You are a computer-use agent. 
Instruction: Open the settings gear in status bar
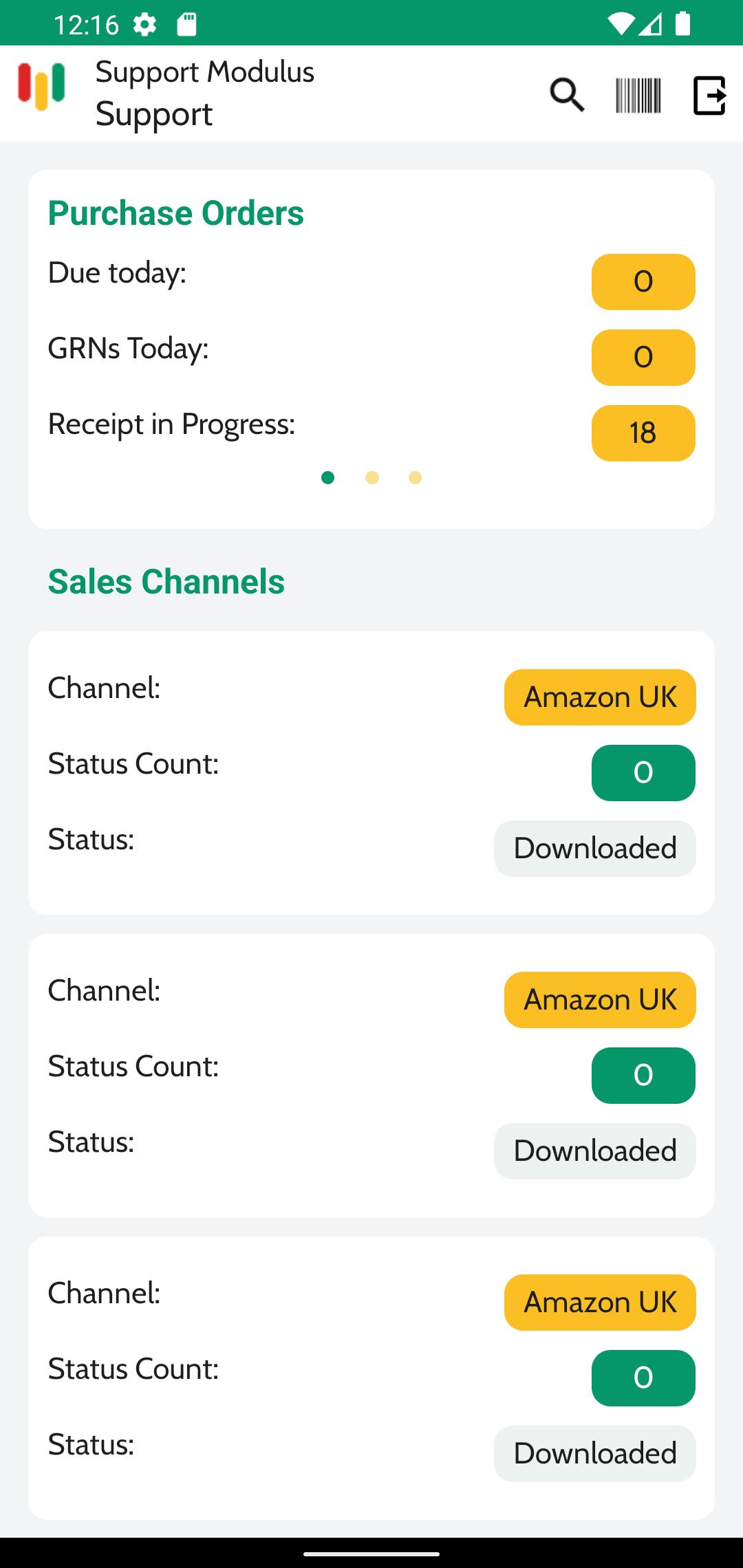tap(144, 25)
